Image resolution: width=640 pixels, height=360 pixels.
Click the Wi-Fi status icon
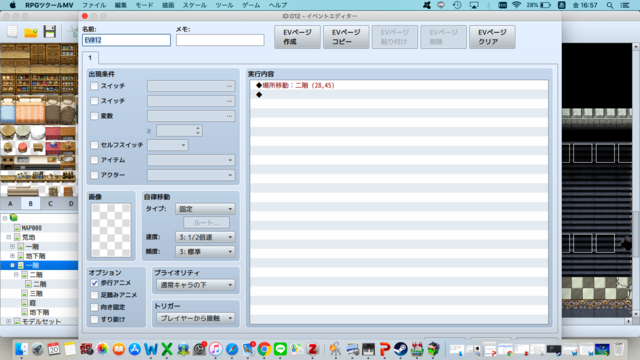(516, 5)
